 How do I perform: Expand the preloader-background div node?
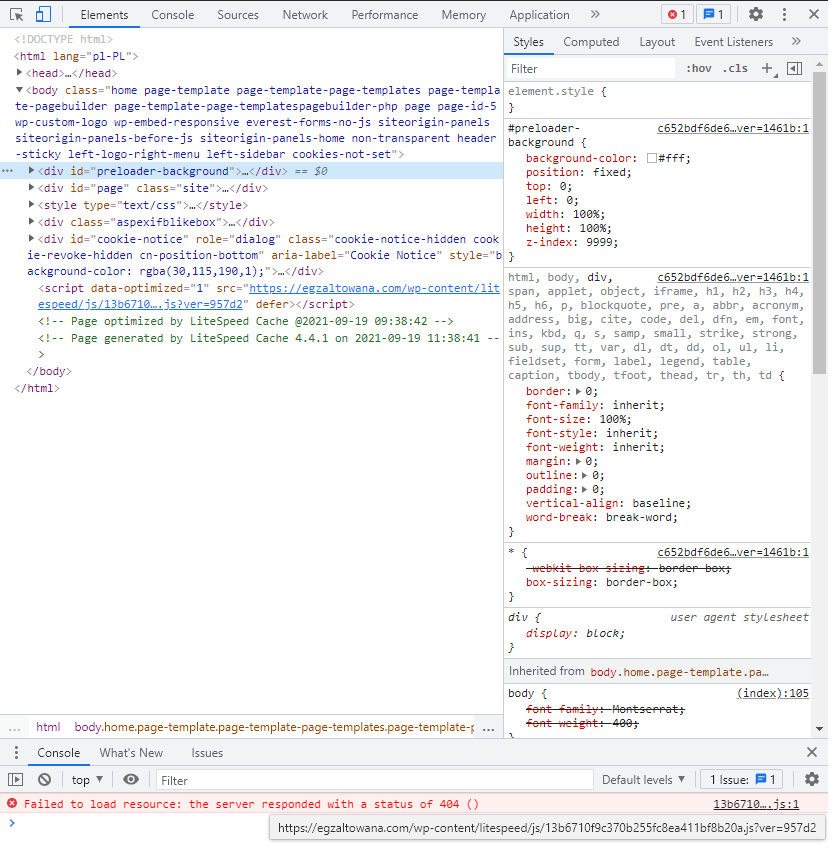click(x=31, y=171)
